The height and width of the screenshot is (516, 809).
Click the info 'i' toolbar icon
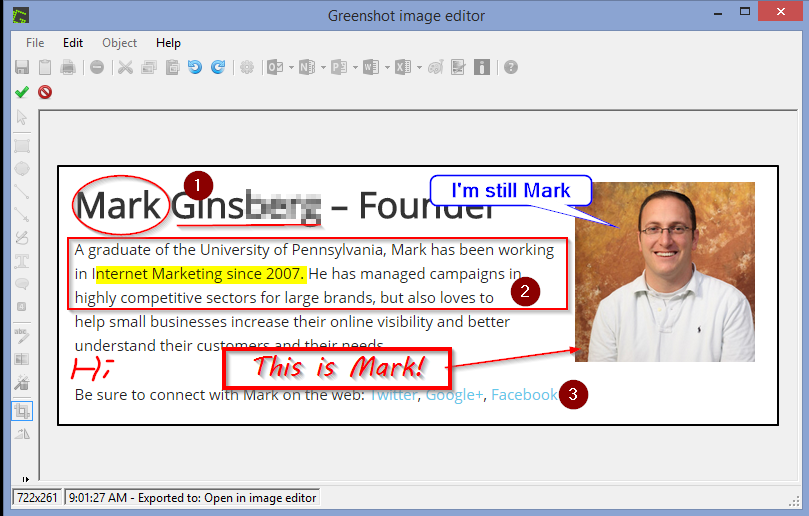[x=482, y=67]
